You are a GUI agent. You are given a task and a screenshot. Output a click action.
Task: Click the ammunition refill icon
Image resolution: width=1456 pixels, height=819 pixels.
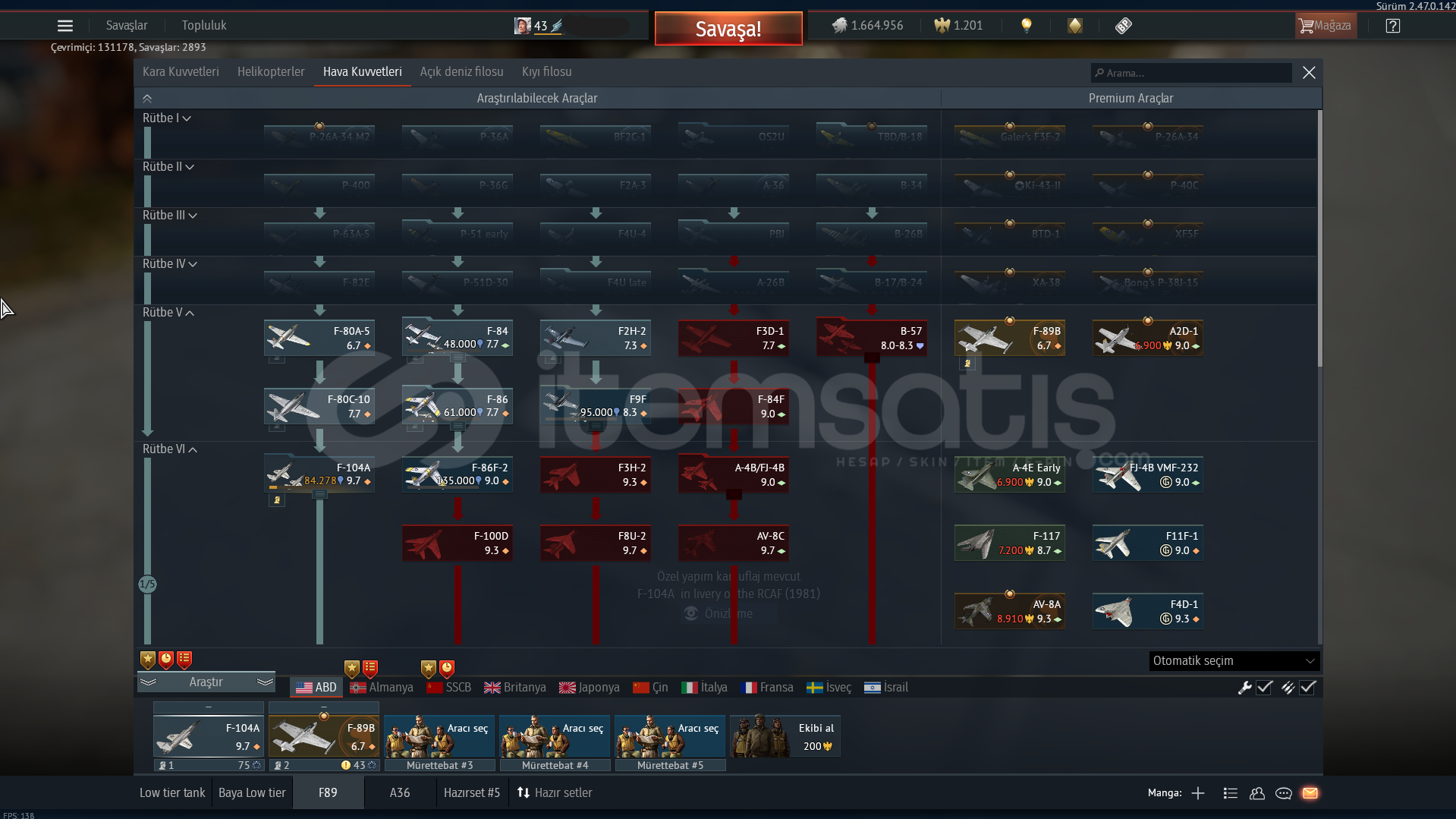click(1288, 688)
